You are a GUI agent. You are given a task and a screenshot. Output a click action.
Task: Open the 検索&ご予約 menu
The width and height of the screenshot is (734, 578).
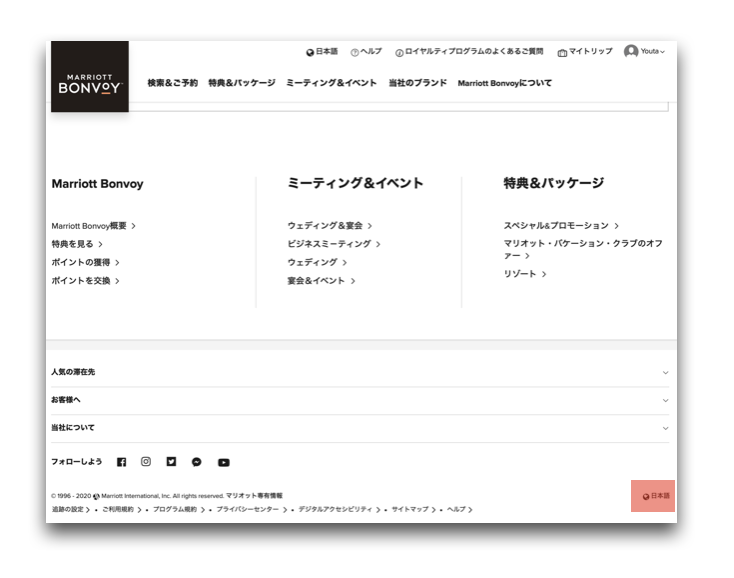click(173, 83)
